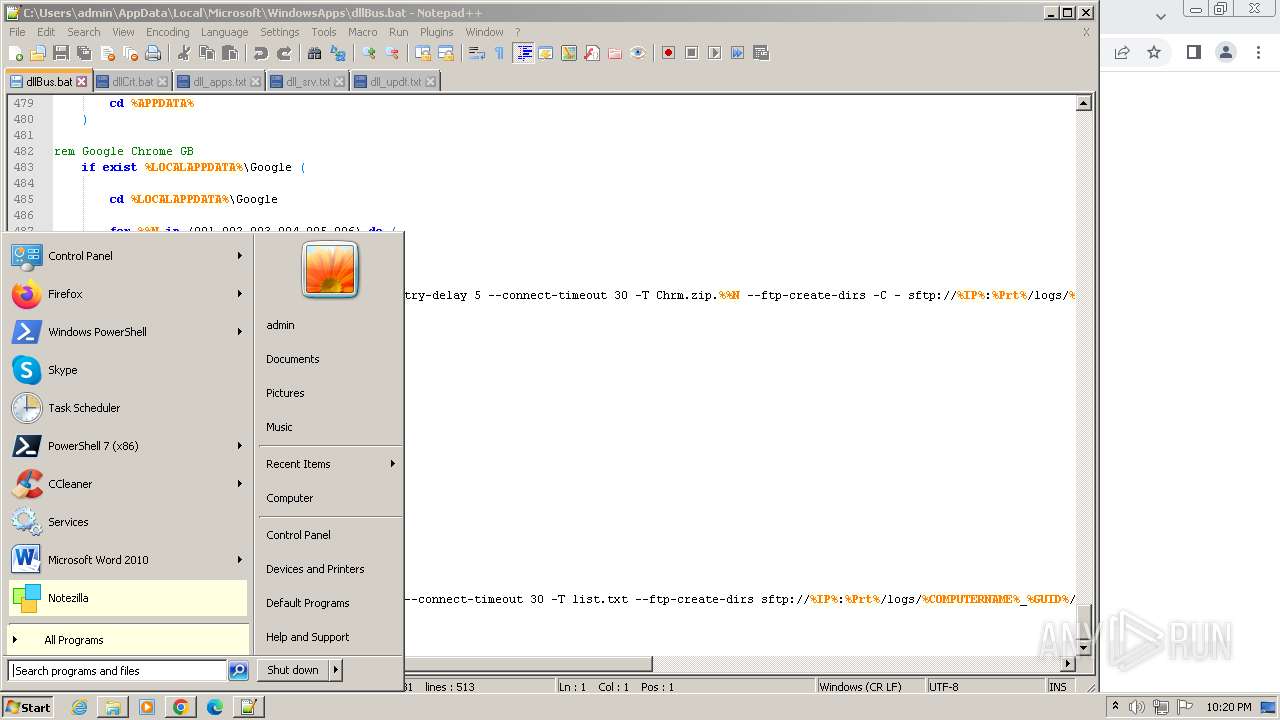
Task: Open Internet Explorer from taskbar
Action: pos(79,707)
